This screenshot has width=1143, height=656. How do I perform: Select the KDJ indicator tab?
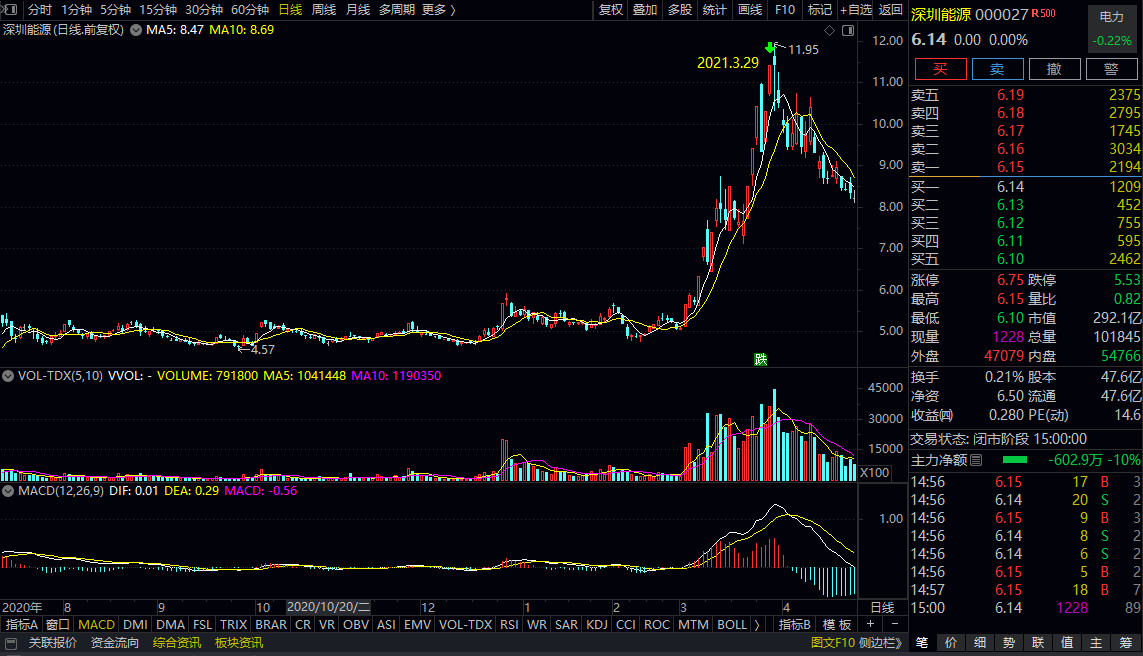(597, 625)
